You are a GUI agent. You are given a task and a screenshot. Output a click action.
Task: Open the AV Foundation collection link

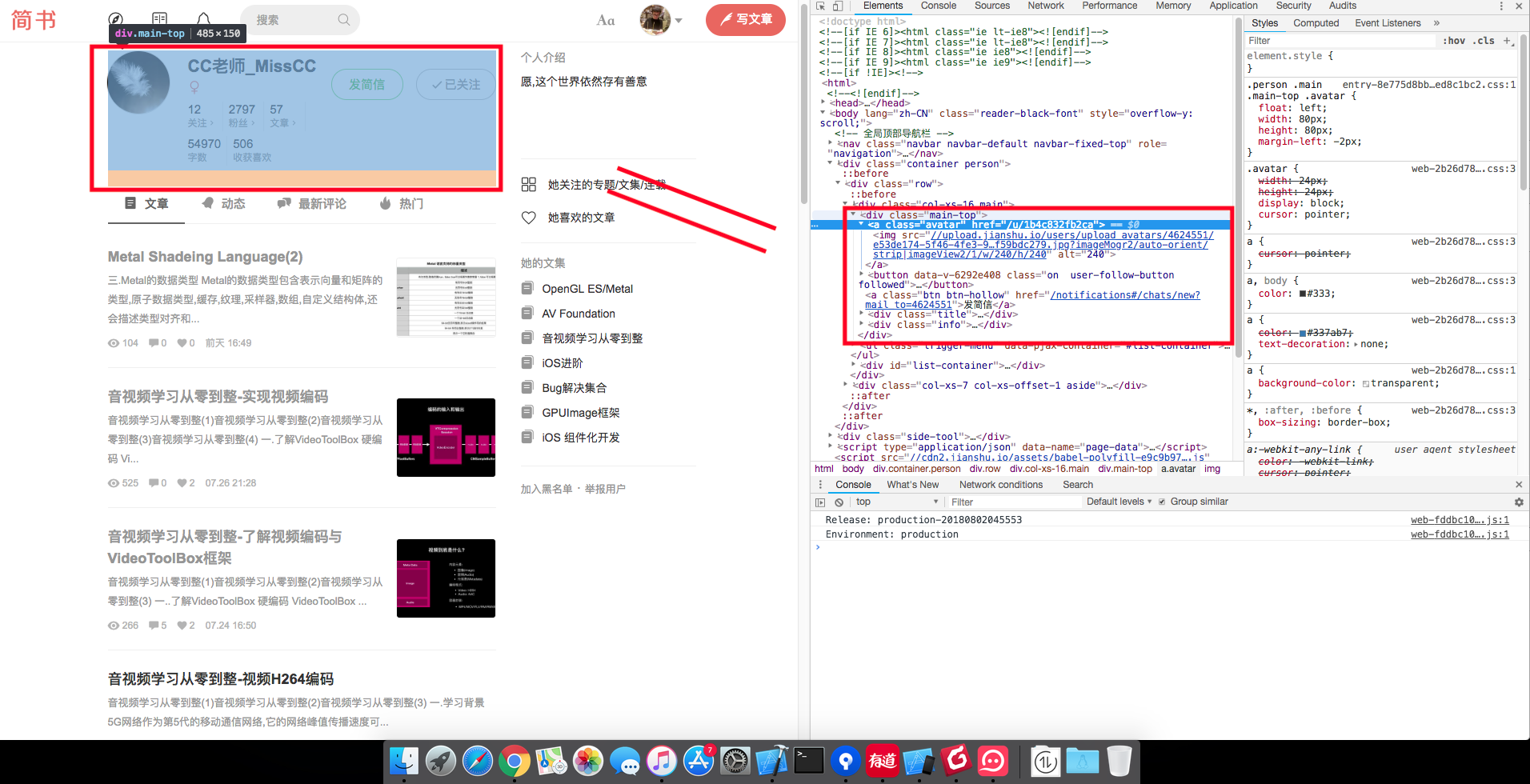(579, 314)
